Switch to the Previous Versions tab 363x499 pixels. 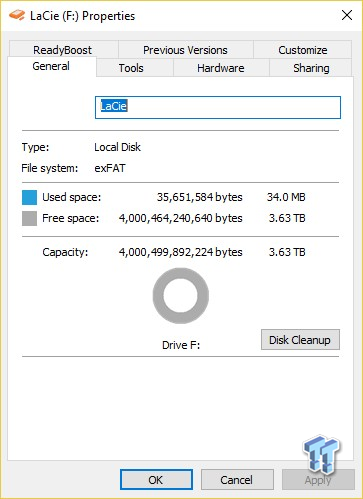click(185, 50)
